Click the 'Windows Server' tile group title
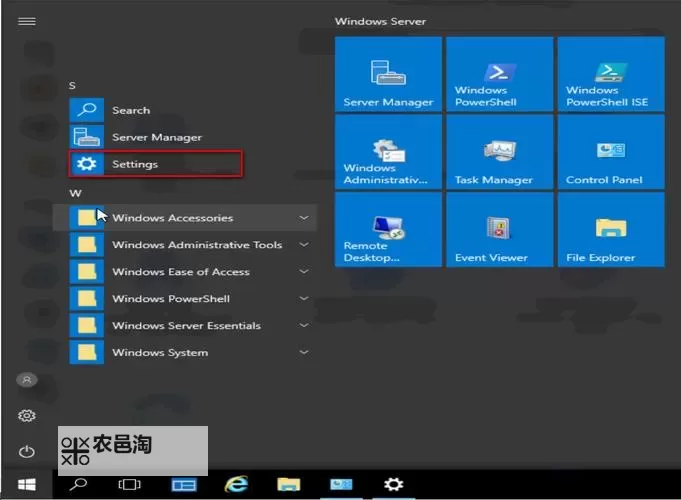Screen dimensions: 681x500 [x=380, y=21]
